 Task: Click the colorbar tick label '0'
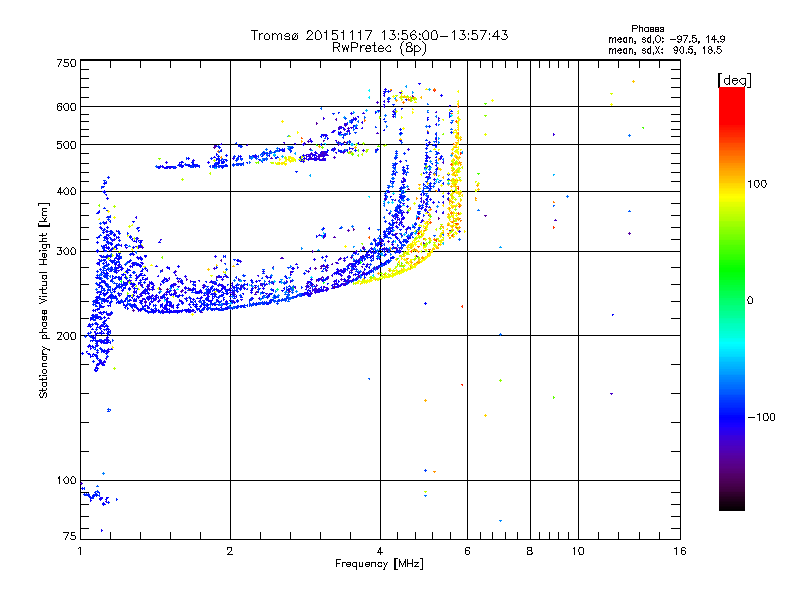pos(750,300)
